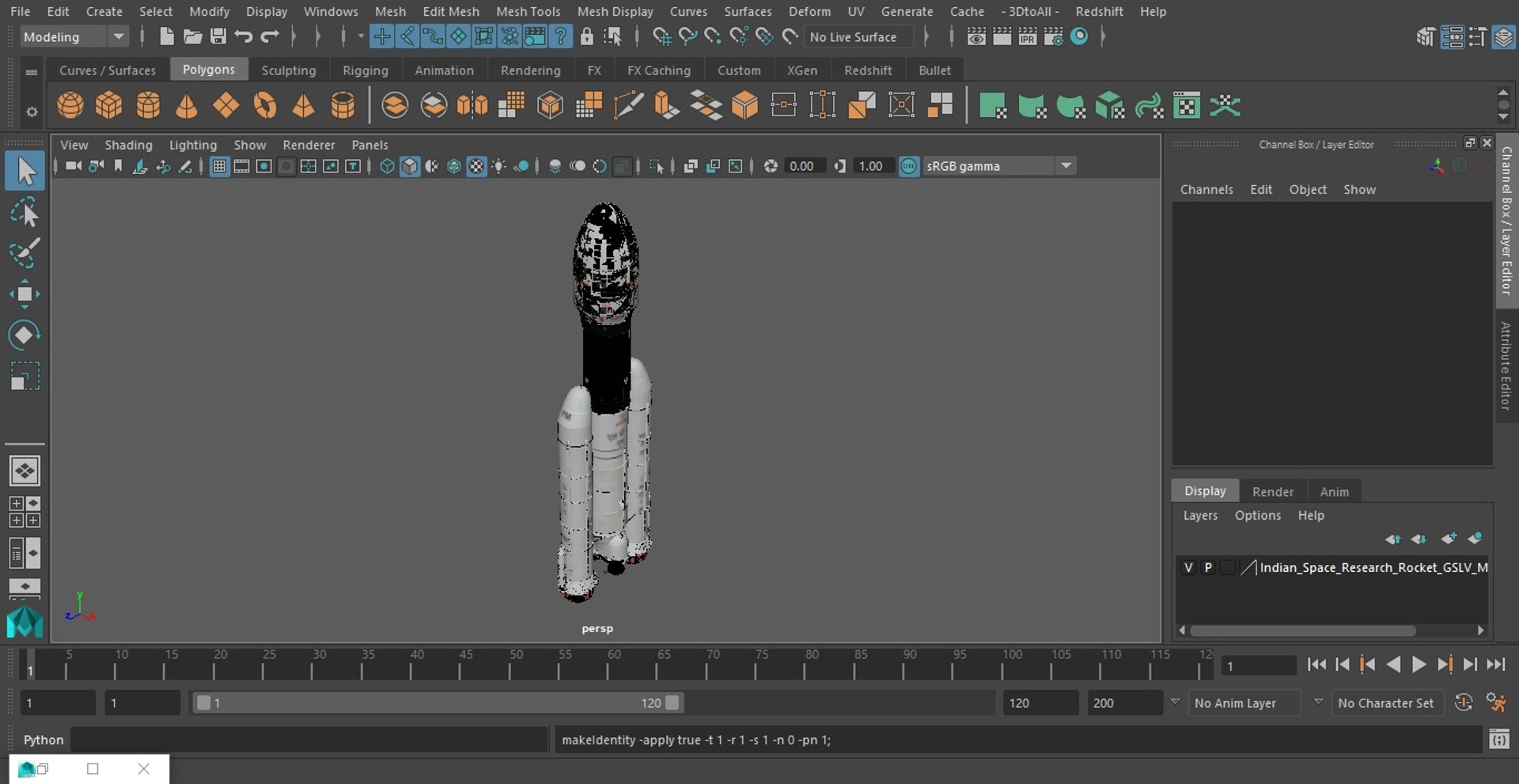Start IPR render from status line
The image size is (1519, 784).
click(1027, 36)
